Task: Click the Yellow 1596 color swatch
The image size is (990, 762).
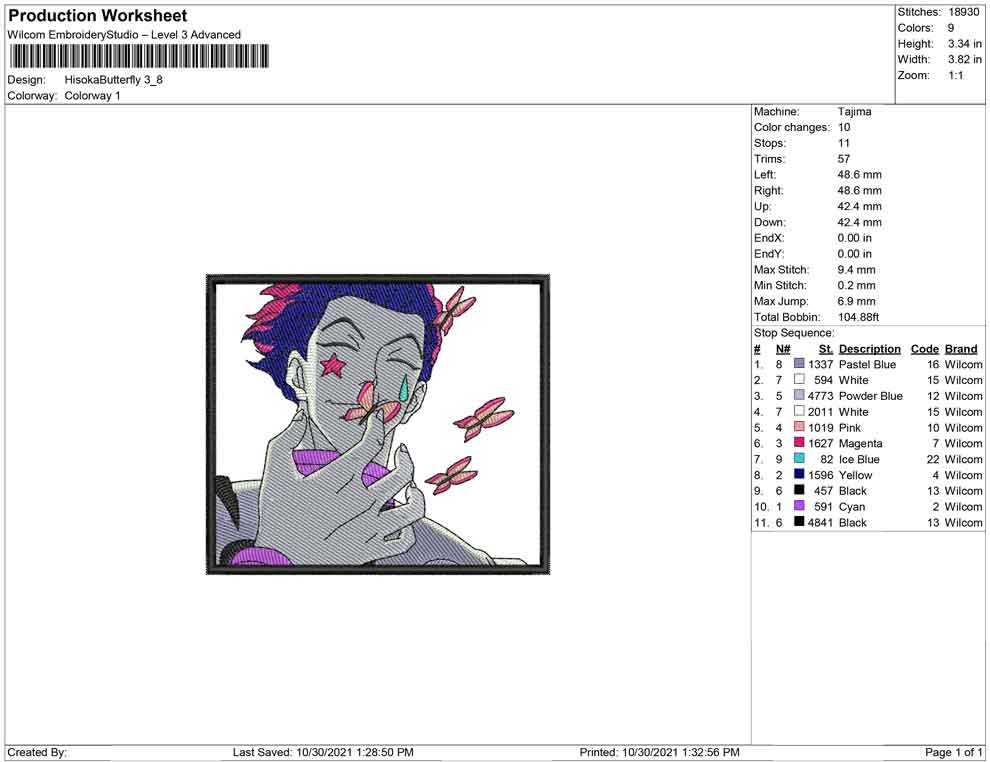Action: (x=799, y=474)
